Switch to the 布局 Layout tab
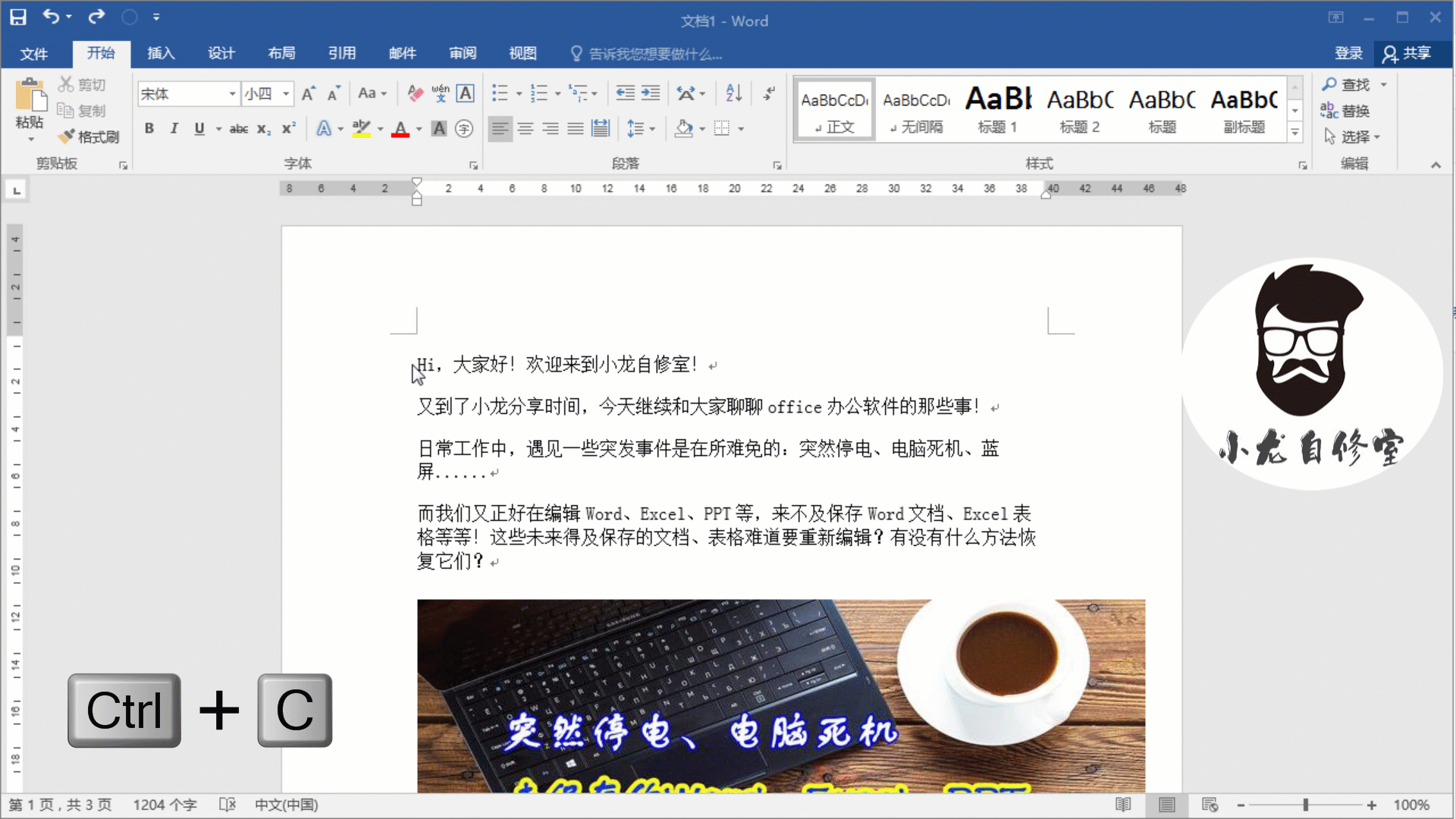The height and width of the screenshot is (819, 1456). pyautogui.click(x=281, y=53)
